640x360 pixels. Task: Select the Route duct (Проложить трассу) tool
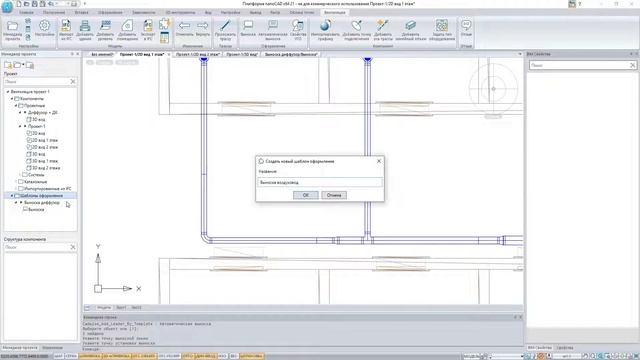[x=225, y=31]
